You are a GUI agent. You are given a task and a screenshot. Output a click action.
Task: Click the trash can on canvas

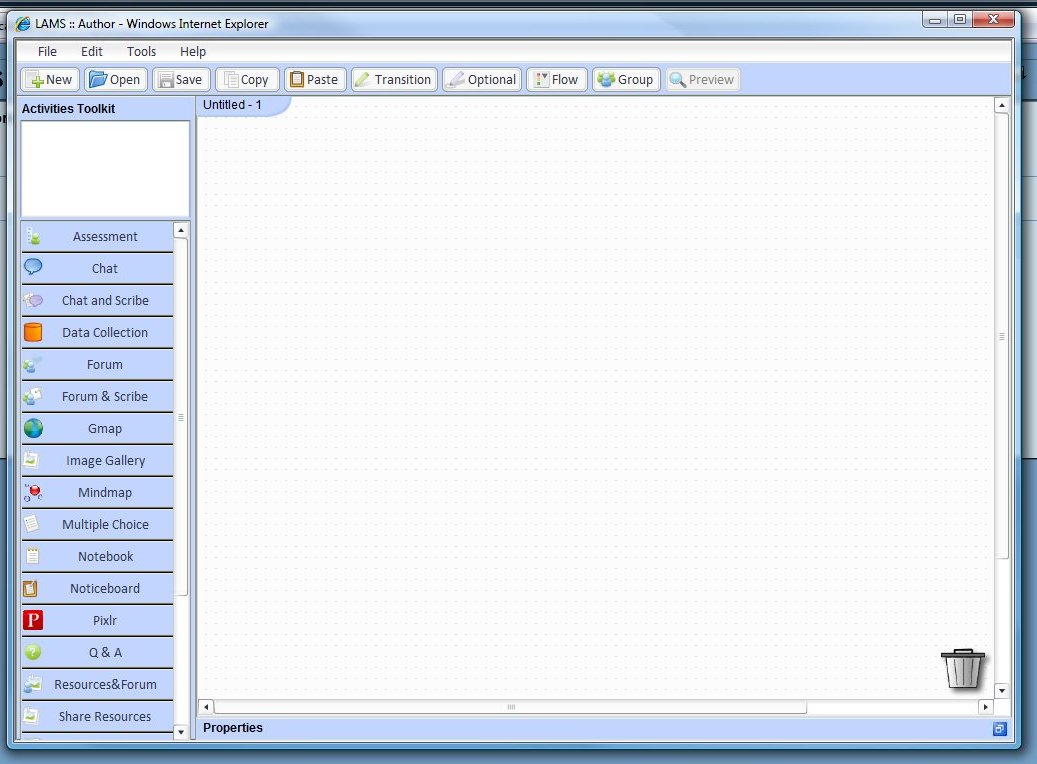(962, 668)
